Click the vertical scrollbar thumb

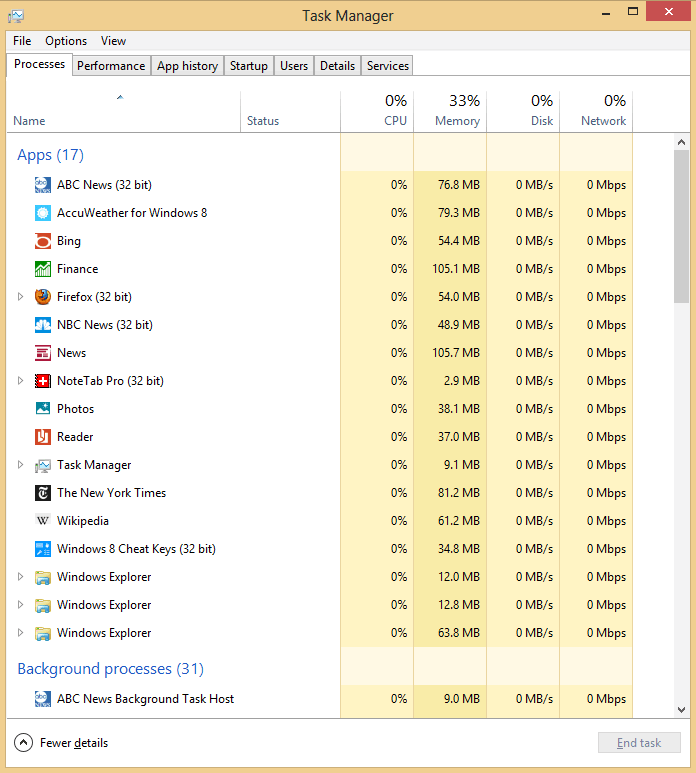point(681,227)
